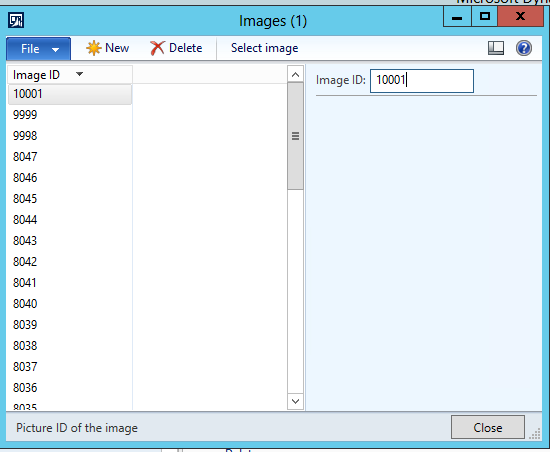
Task: Click the vertical scrollbar thumb
Action: tap(295, 136)
